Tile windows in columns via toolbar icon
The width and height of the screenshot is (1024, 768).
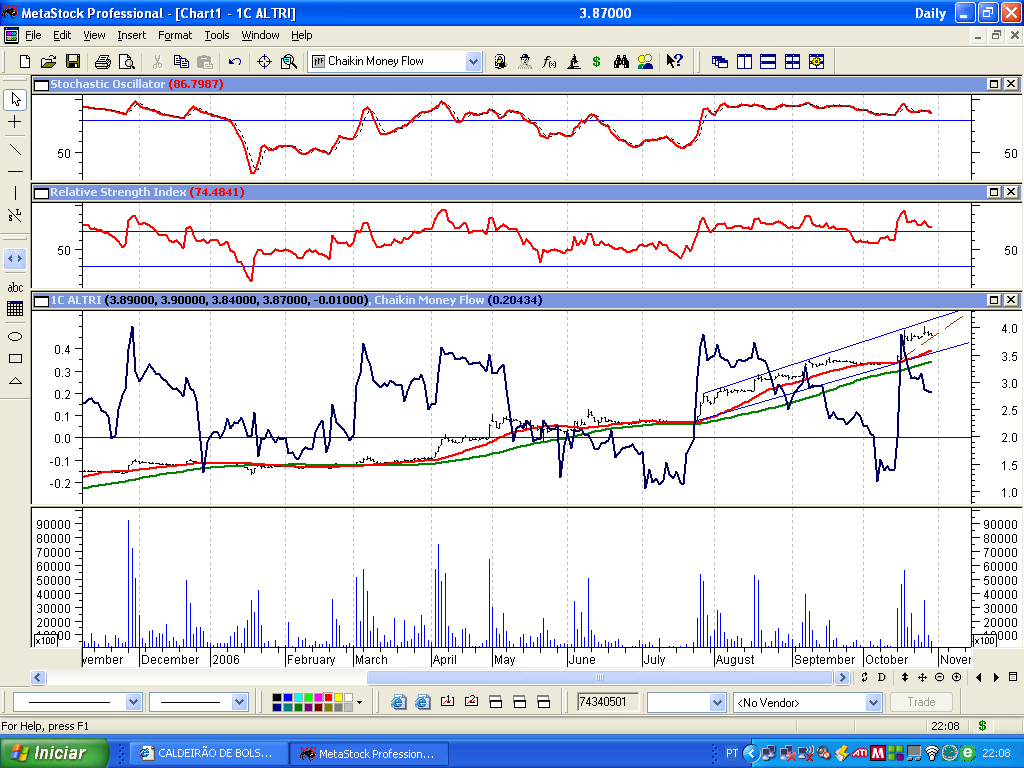[x=744, y=61]
